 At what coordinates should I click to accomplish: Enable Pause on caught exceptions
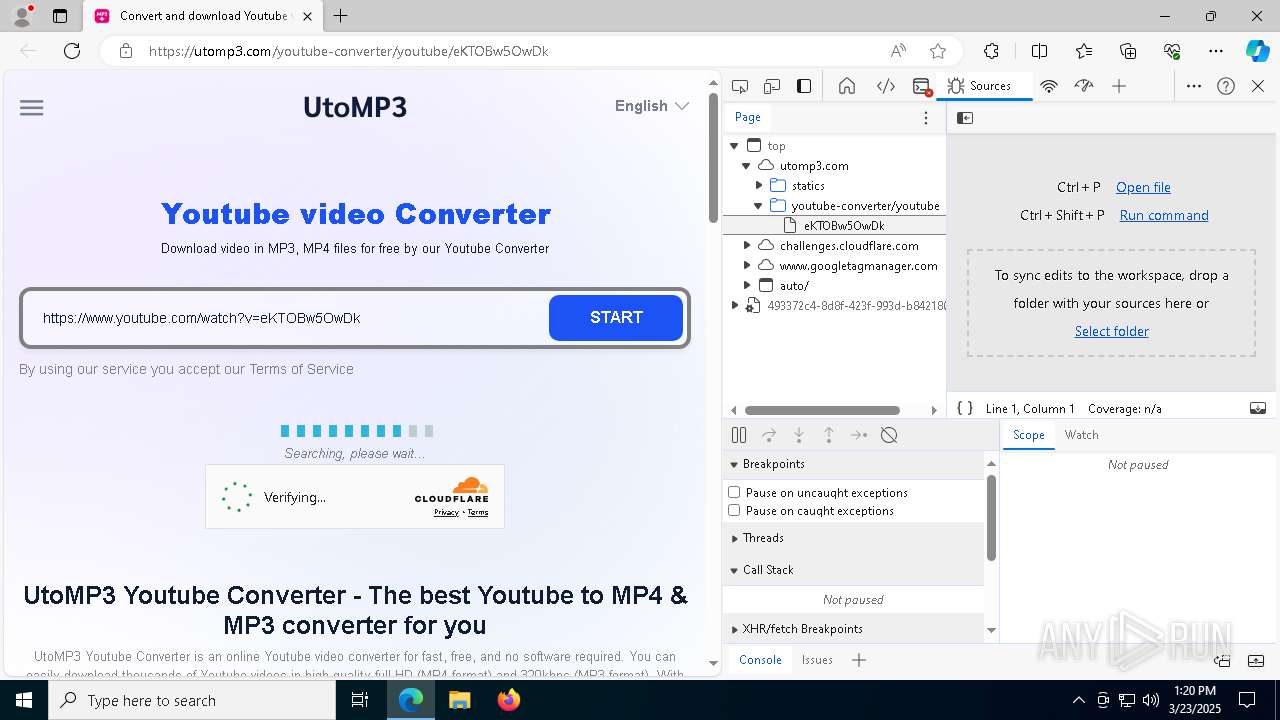pos(734,510)
